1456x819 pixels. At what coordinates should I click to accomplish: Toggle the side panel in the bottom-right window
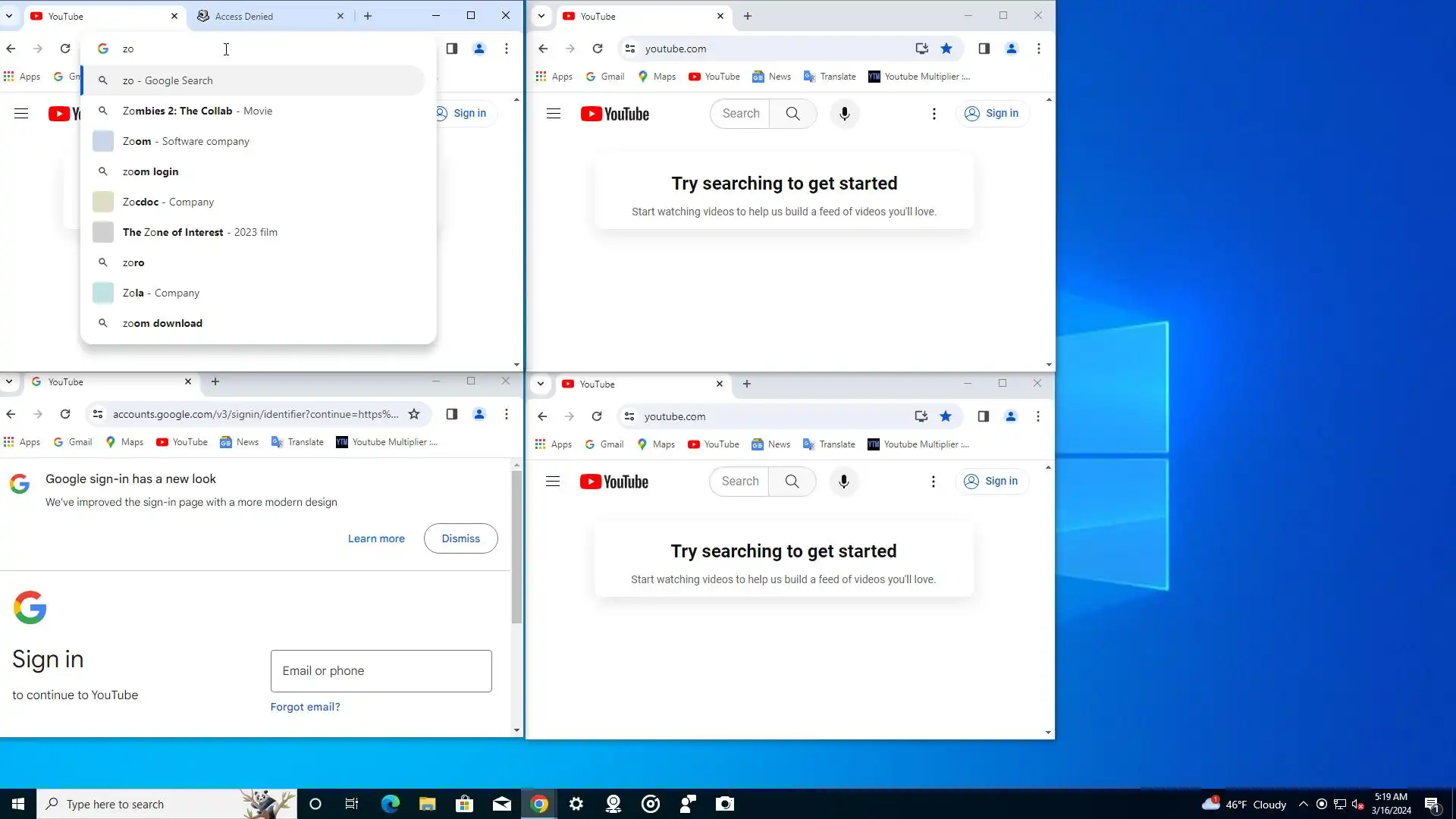(983, 416)
